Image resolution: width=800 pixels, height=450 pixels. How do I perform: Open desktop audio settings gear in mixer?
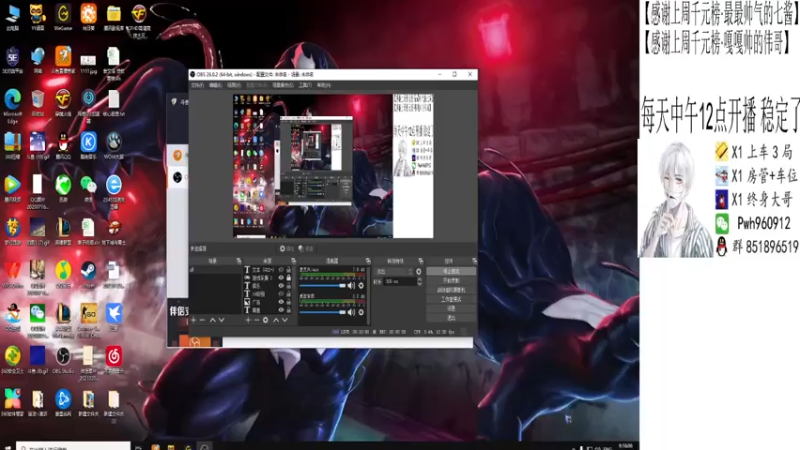(361, 312)
